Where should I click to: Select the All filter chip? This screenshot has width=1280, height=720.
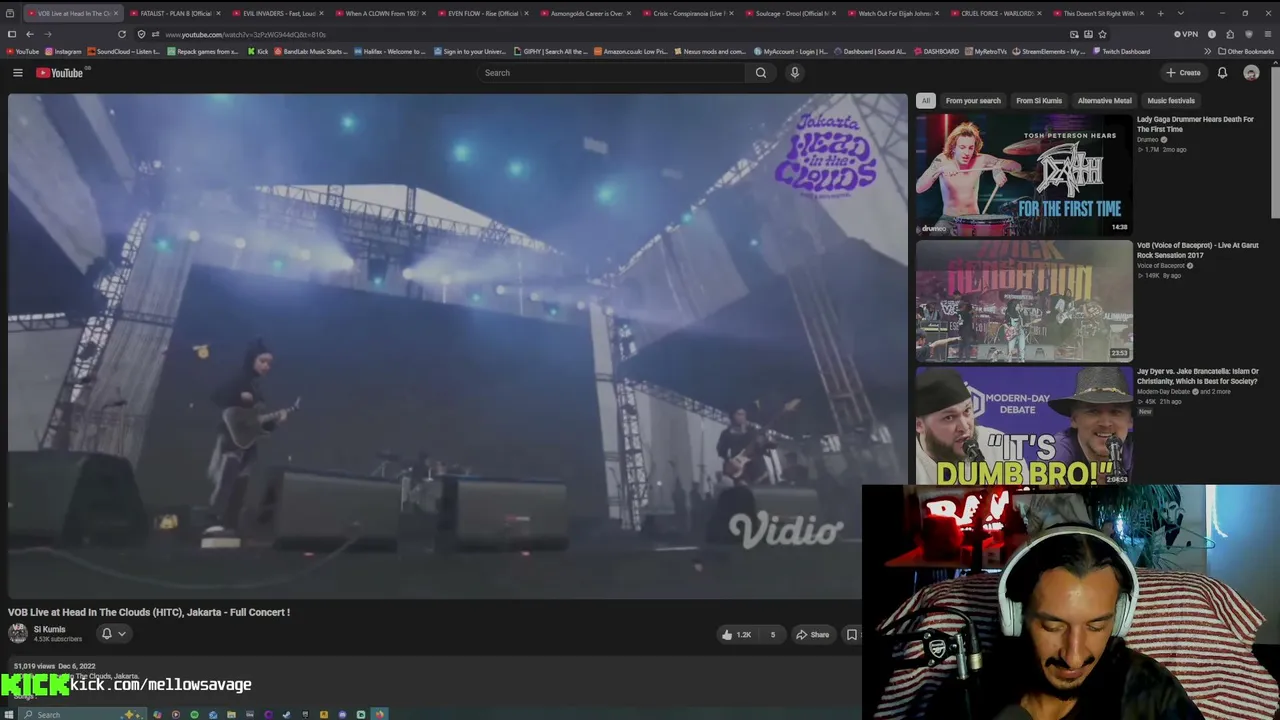(926, 101)
